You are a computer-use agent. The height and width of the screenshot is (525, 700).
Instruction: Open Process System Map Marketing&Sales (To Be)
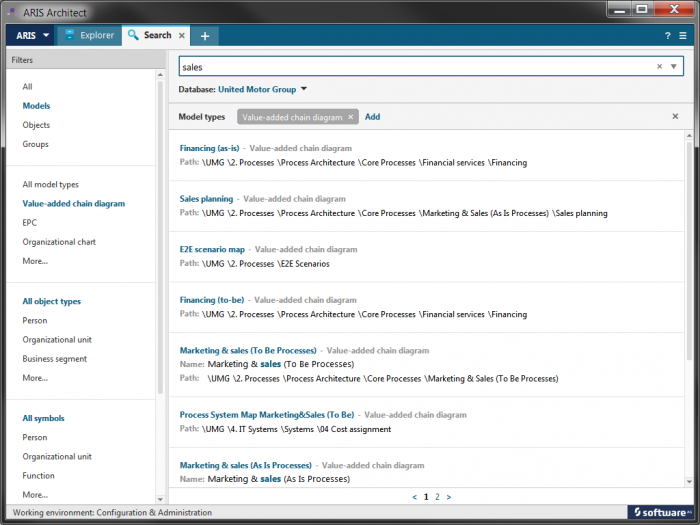pos(267,415)
